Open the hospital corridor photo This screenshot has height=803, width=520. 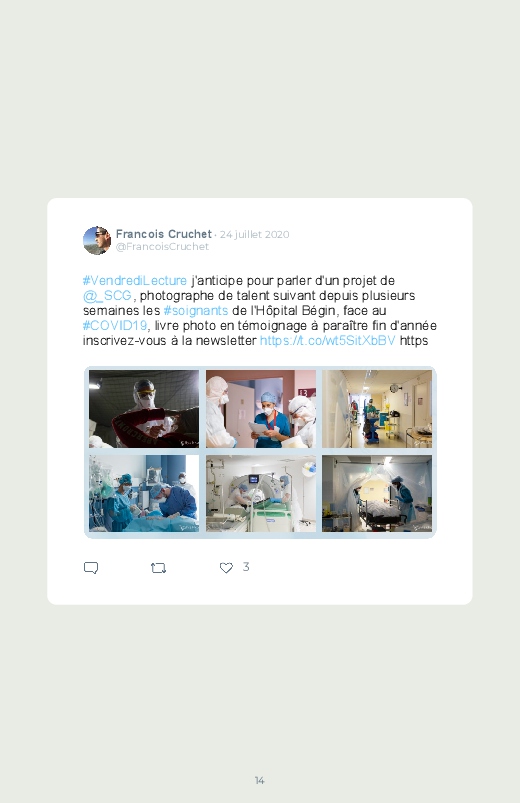point(377,409)
